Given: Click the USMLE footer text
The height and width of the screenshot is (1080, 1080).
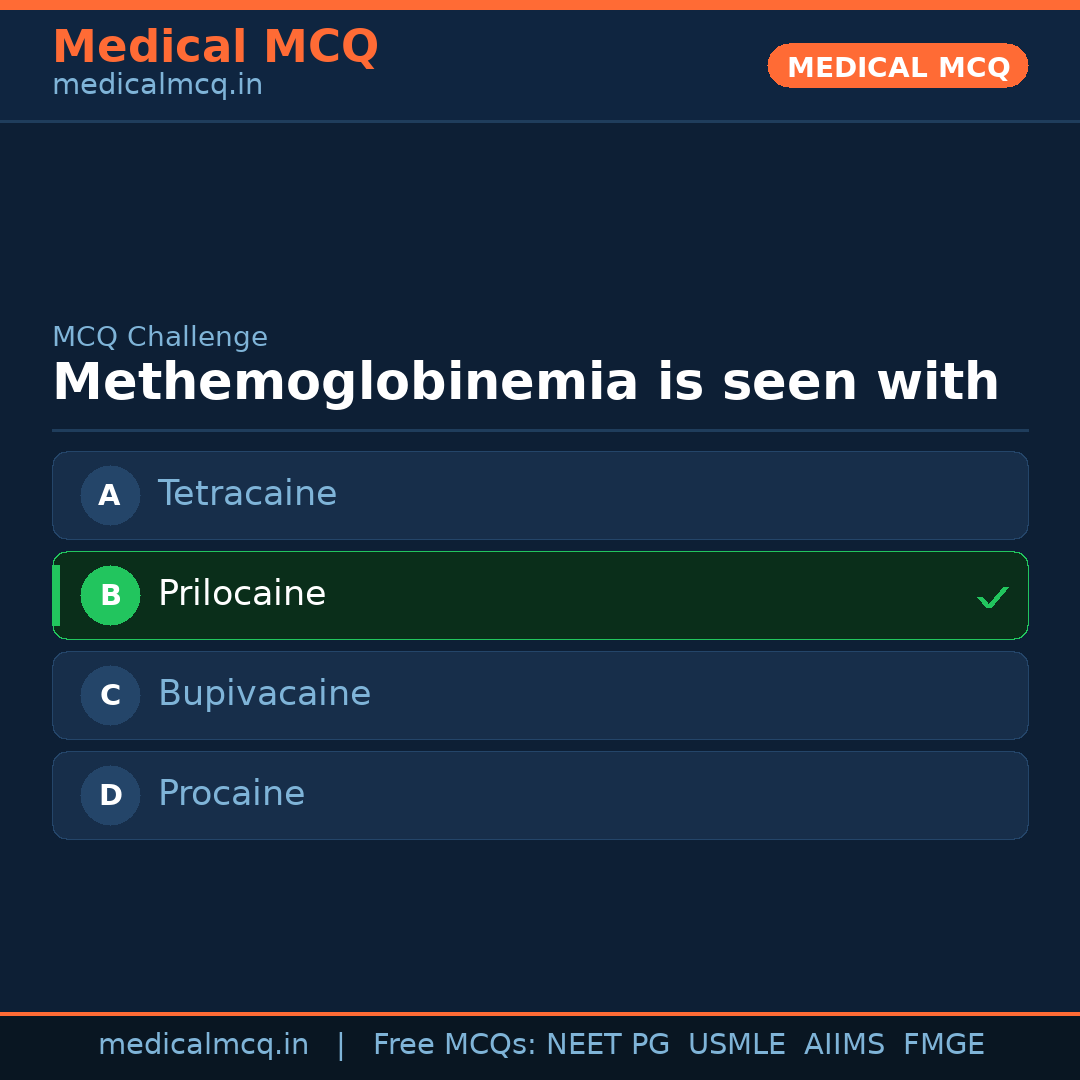Looking at the screenshot, I should pos(736,1045).
